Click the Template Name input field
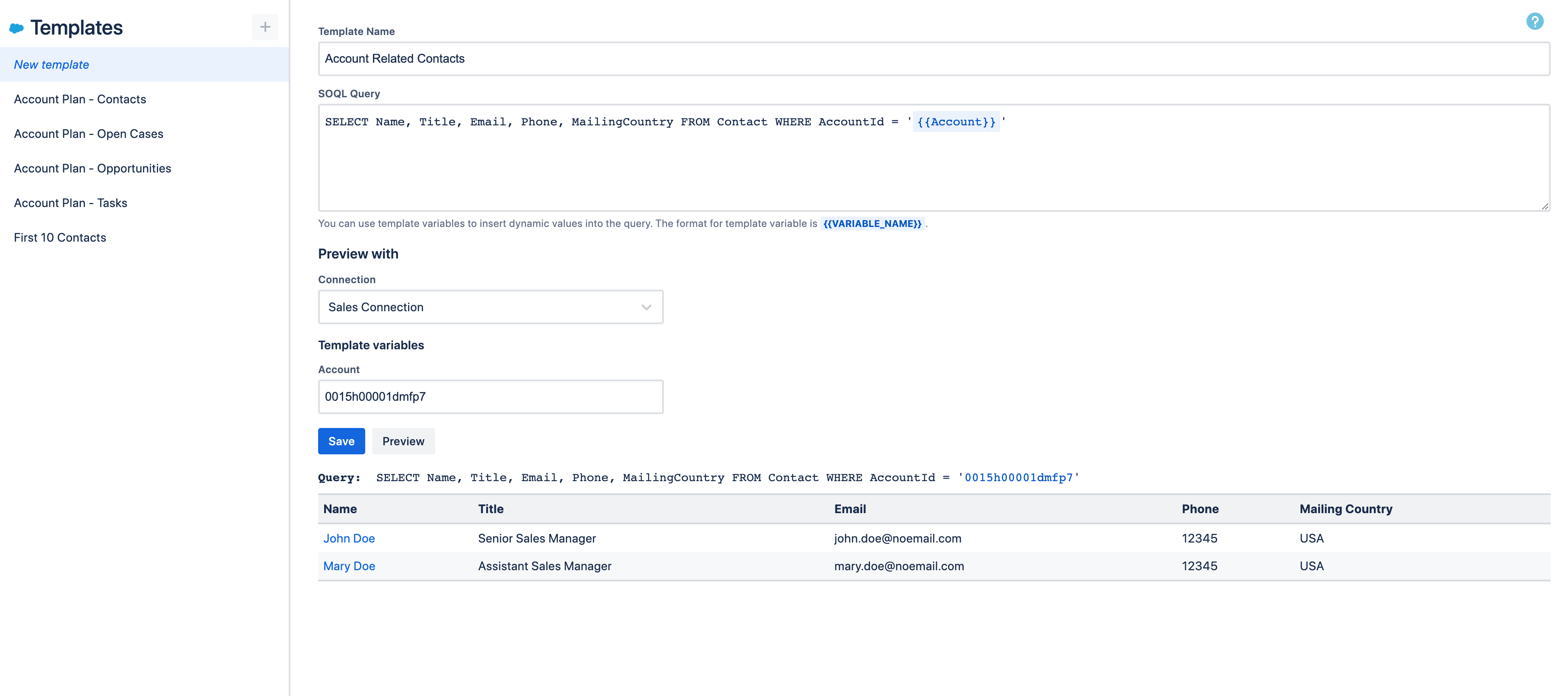This screenshot has height=696, width=1568. click(x=933, y=59)
